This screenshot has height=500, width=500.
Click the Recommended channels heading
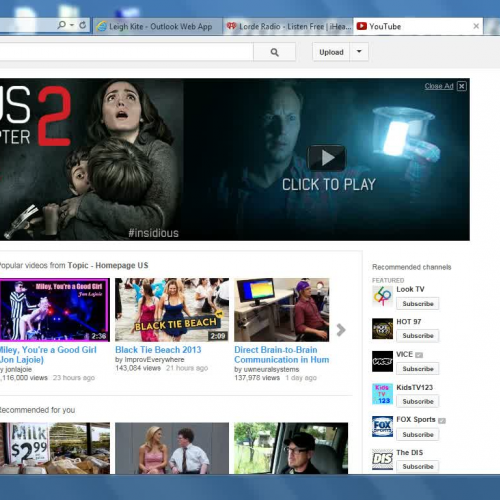tap(411, 267)
